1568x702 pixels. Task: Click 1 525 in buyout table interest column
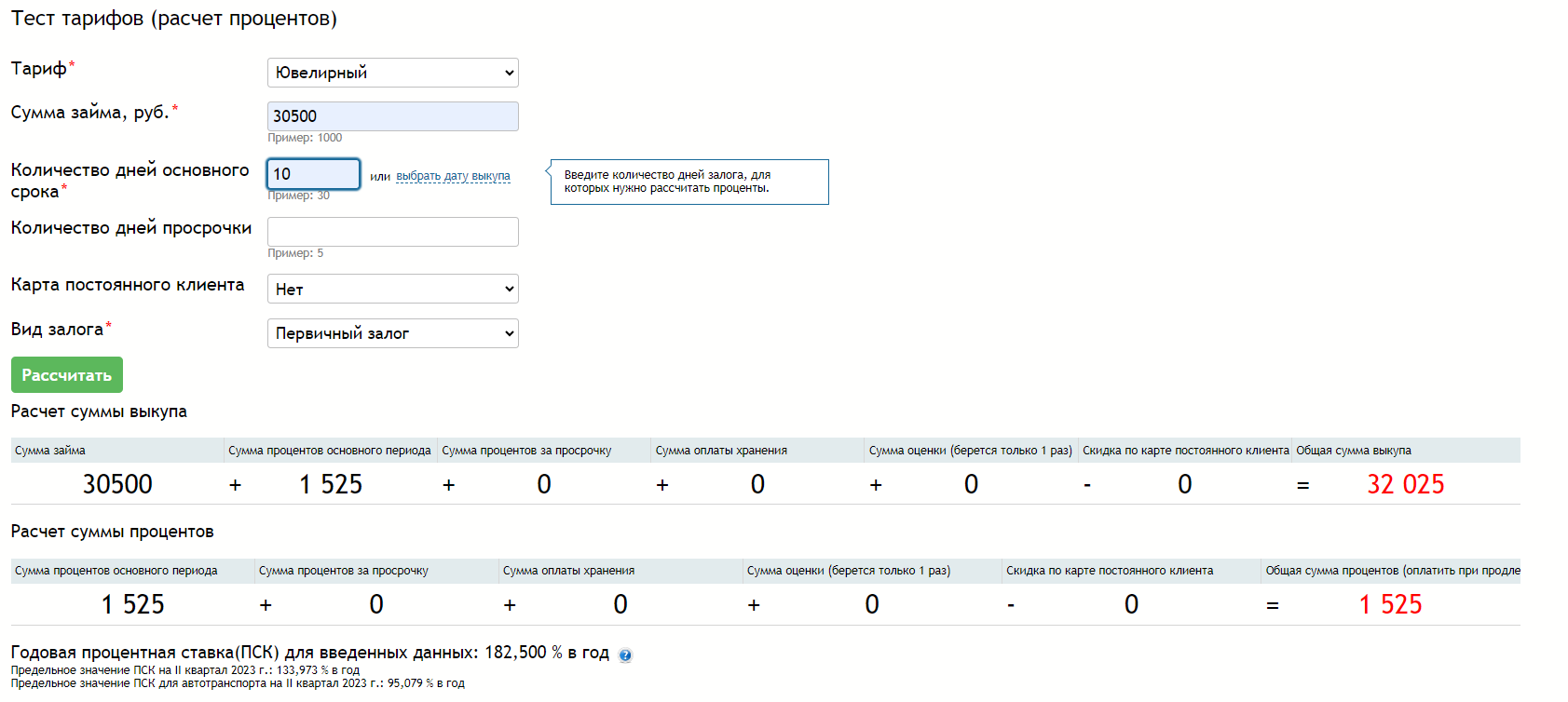pos(331,484)
